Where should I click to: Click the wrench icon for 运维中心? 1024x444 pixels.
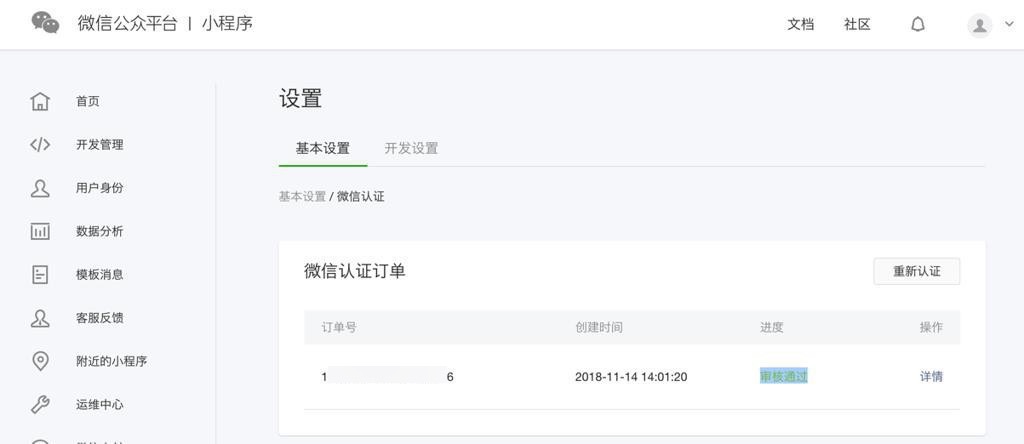(40, 404)
